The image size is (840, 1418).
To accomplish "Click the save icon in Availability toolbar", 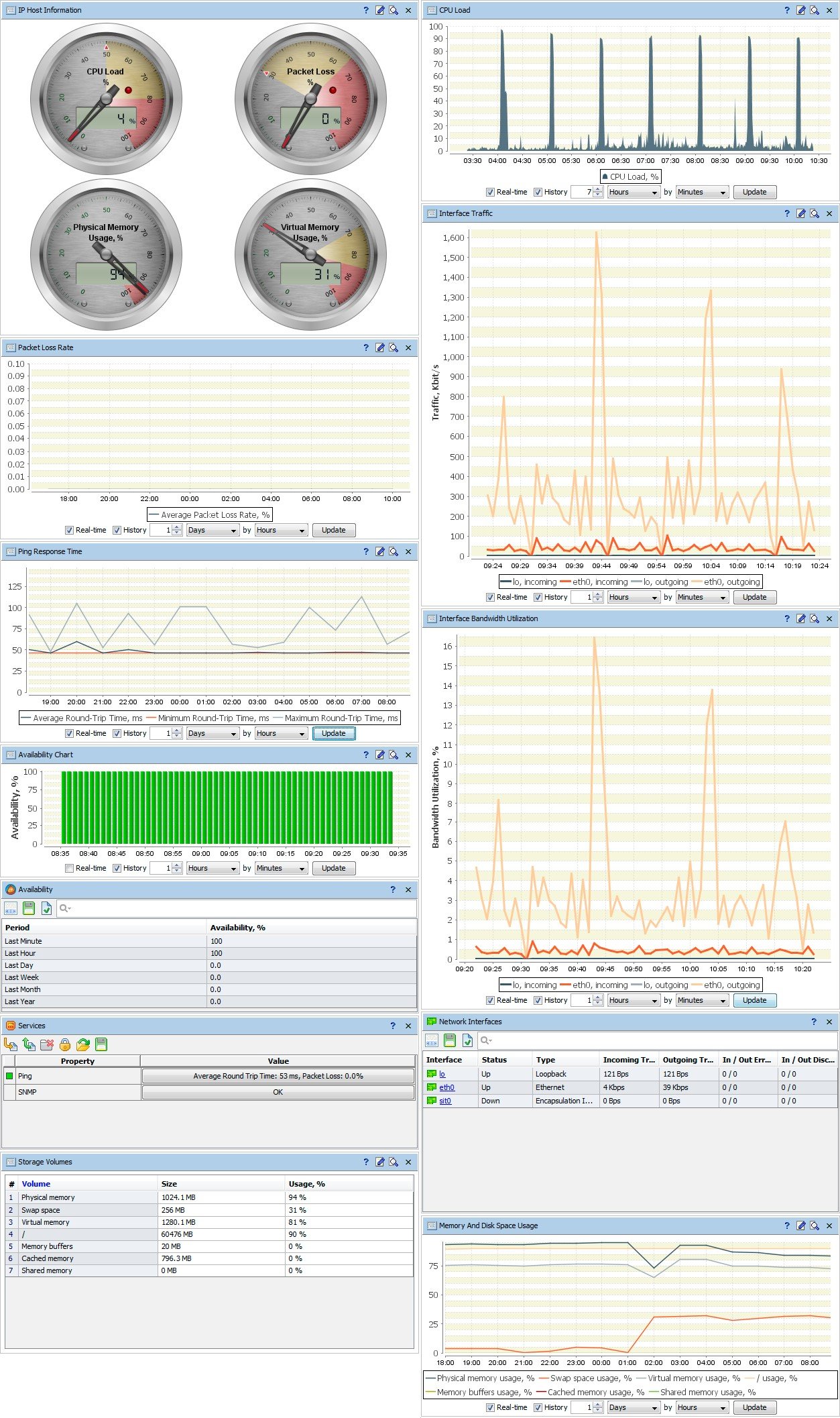I will pyautogui.click(x=29, y=908).
